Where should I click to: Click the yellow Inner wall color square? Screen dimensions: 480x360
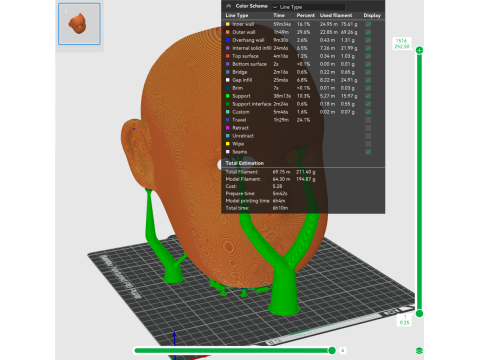tap(228, 24)
